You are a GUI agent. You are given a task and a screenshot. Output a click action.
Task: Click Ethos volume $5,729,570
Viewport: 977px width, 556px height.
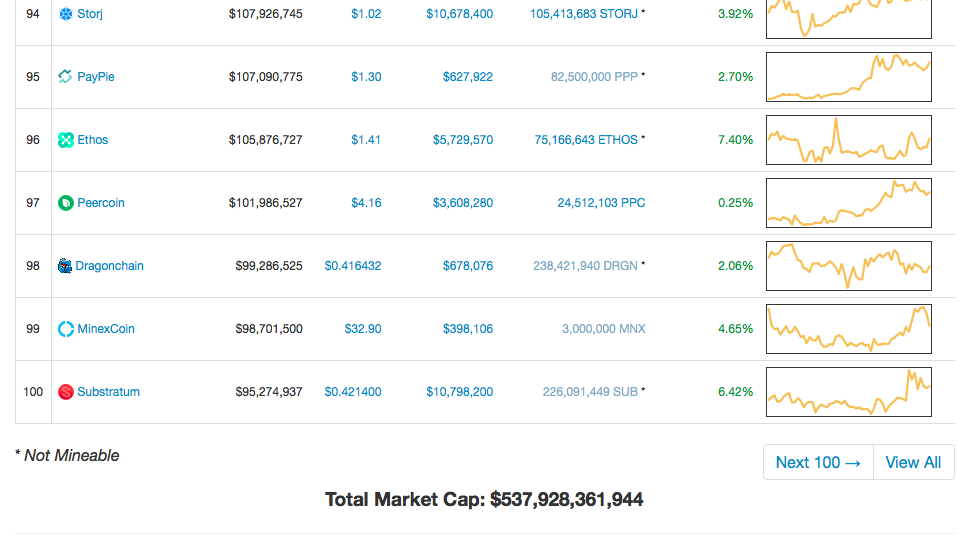tap(463, 140)
